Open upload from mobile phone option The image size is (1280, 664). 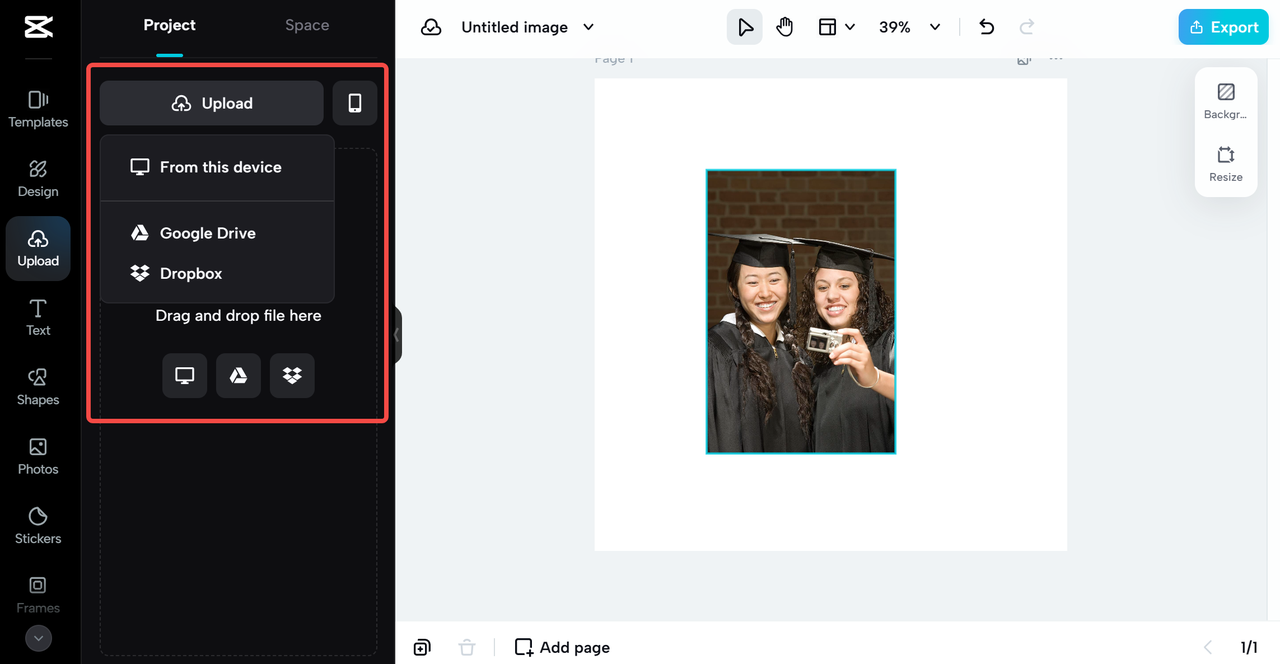355,102
